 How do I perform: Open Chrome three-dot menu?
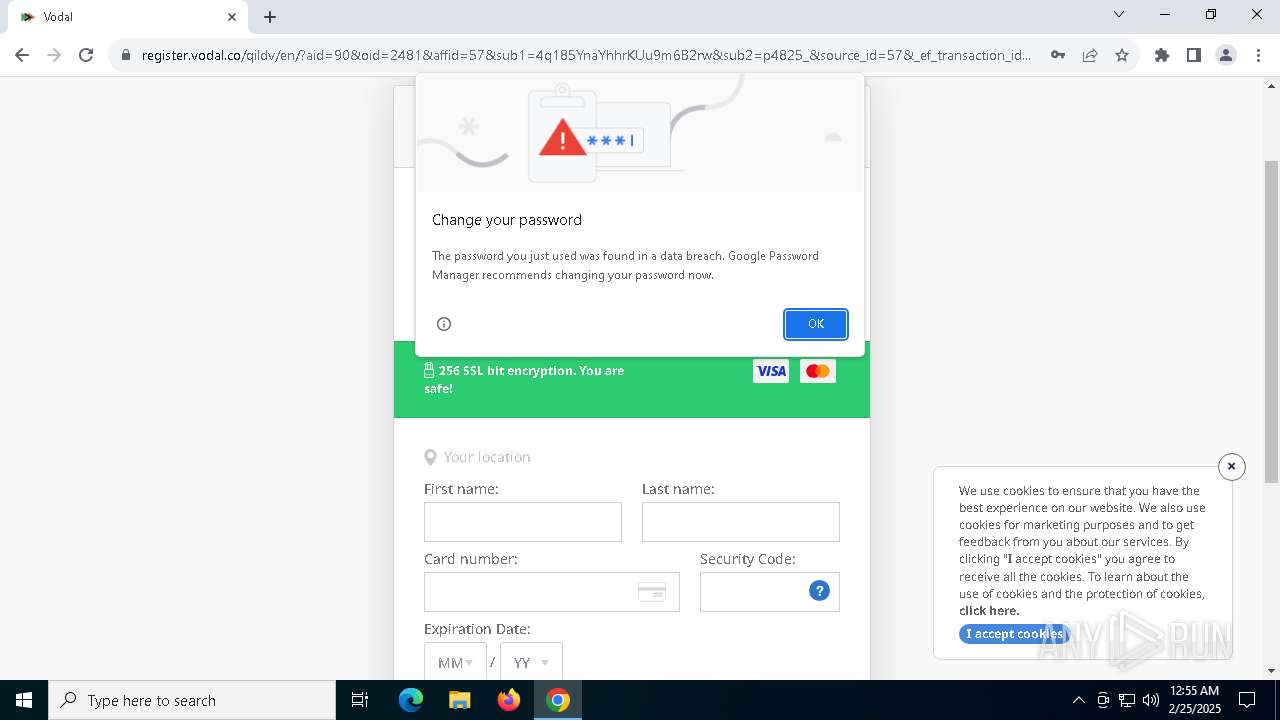coord(1258,55)
